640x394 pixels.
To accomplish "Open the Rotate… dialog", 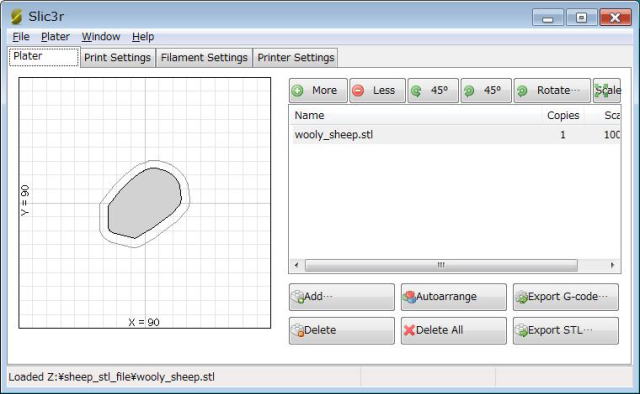I will pos(552,90).
